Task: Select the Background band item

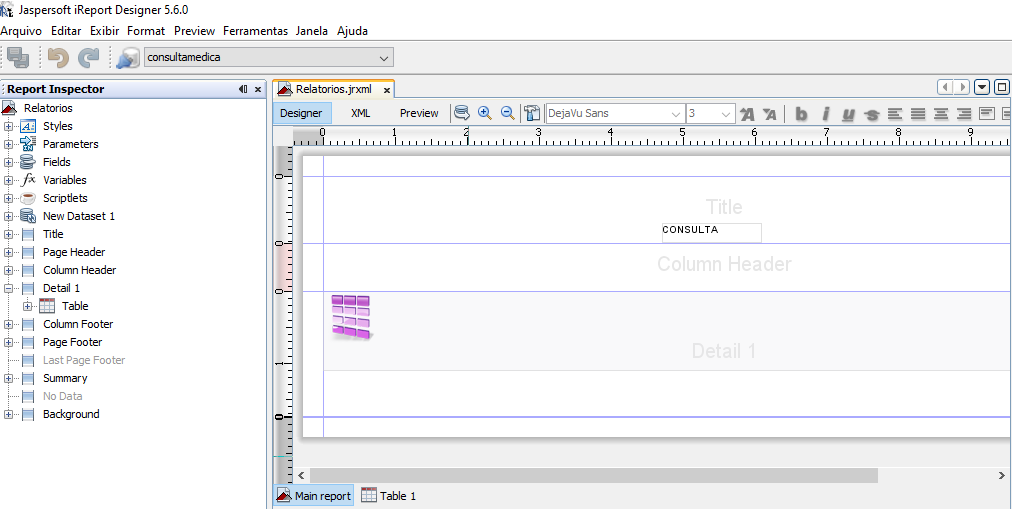Action: pyautogui.click(x=71, y=415)
